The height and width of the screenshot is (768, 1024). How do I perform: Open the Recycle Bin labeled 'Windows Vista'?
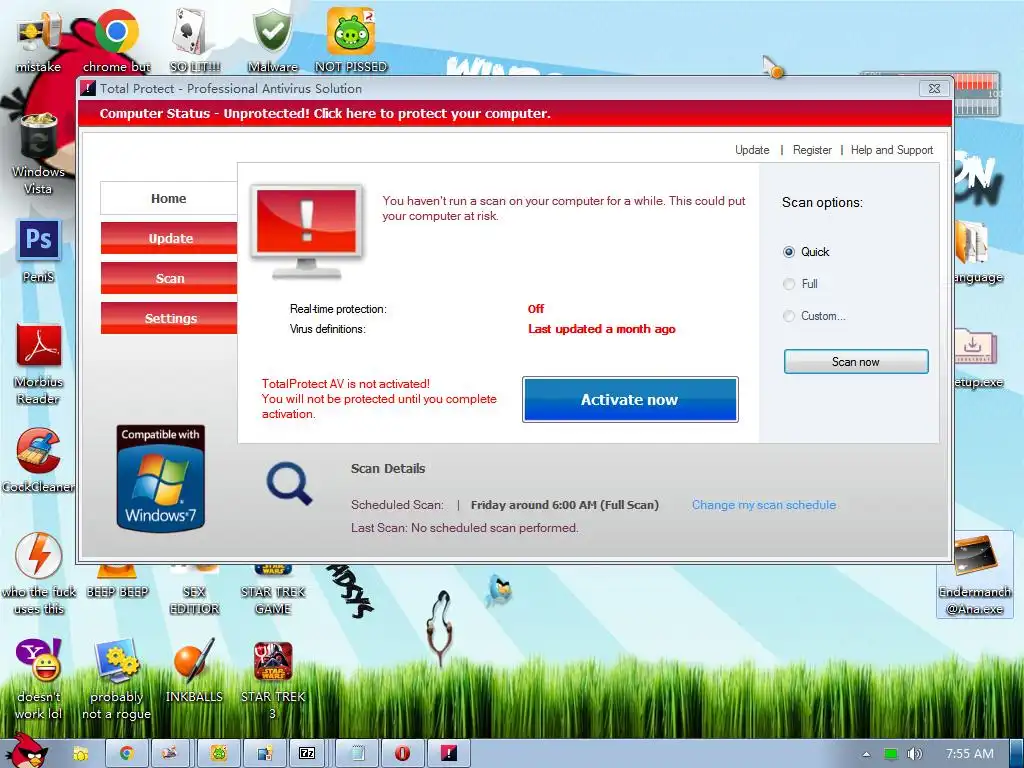[38, 153]
